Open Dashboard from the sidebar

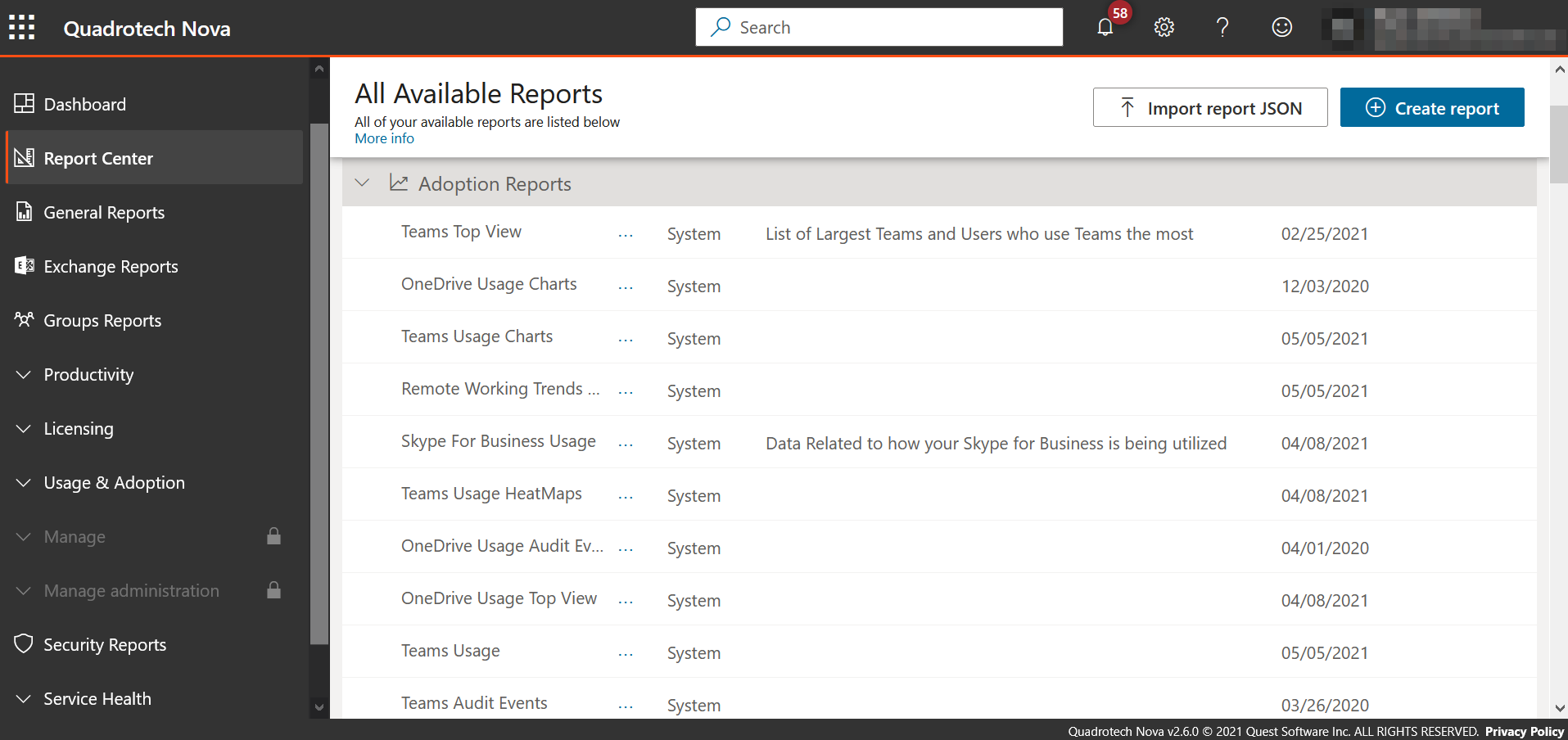154,104
